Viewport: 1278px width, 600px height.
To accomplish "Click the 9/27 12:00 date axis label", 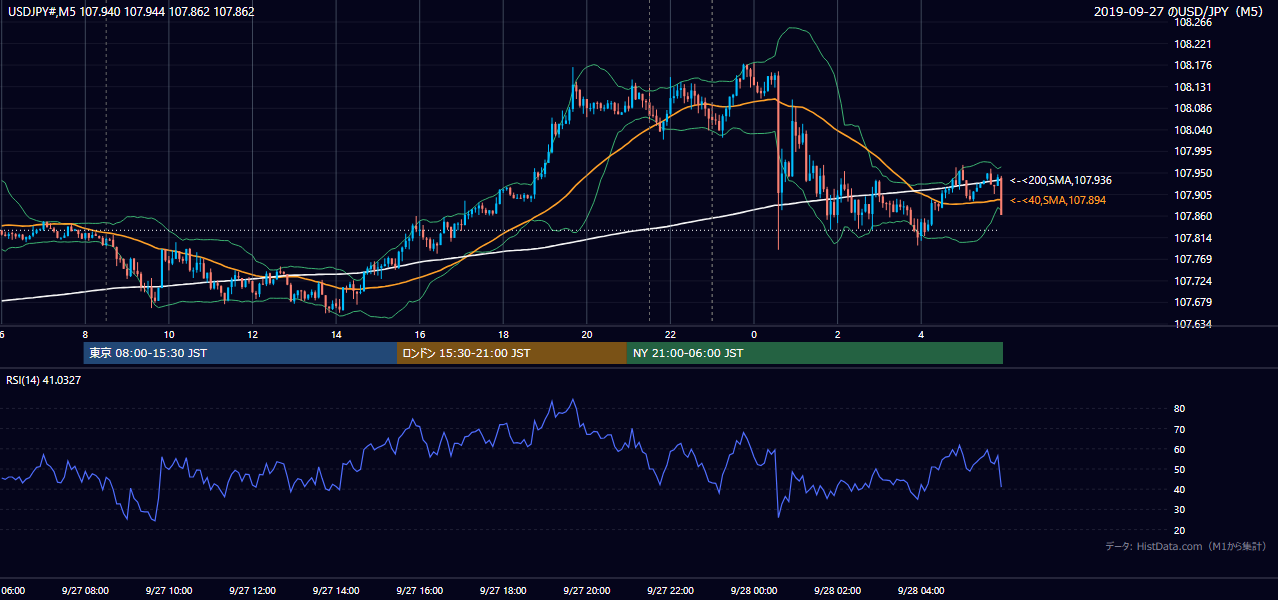I will (x=252, y=591).
